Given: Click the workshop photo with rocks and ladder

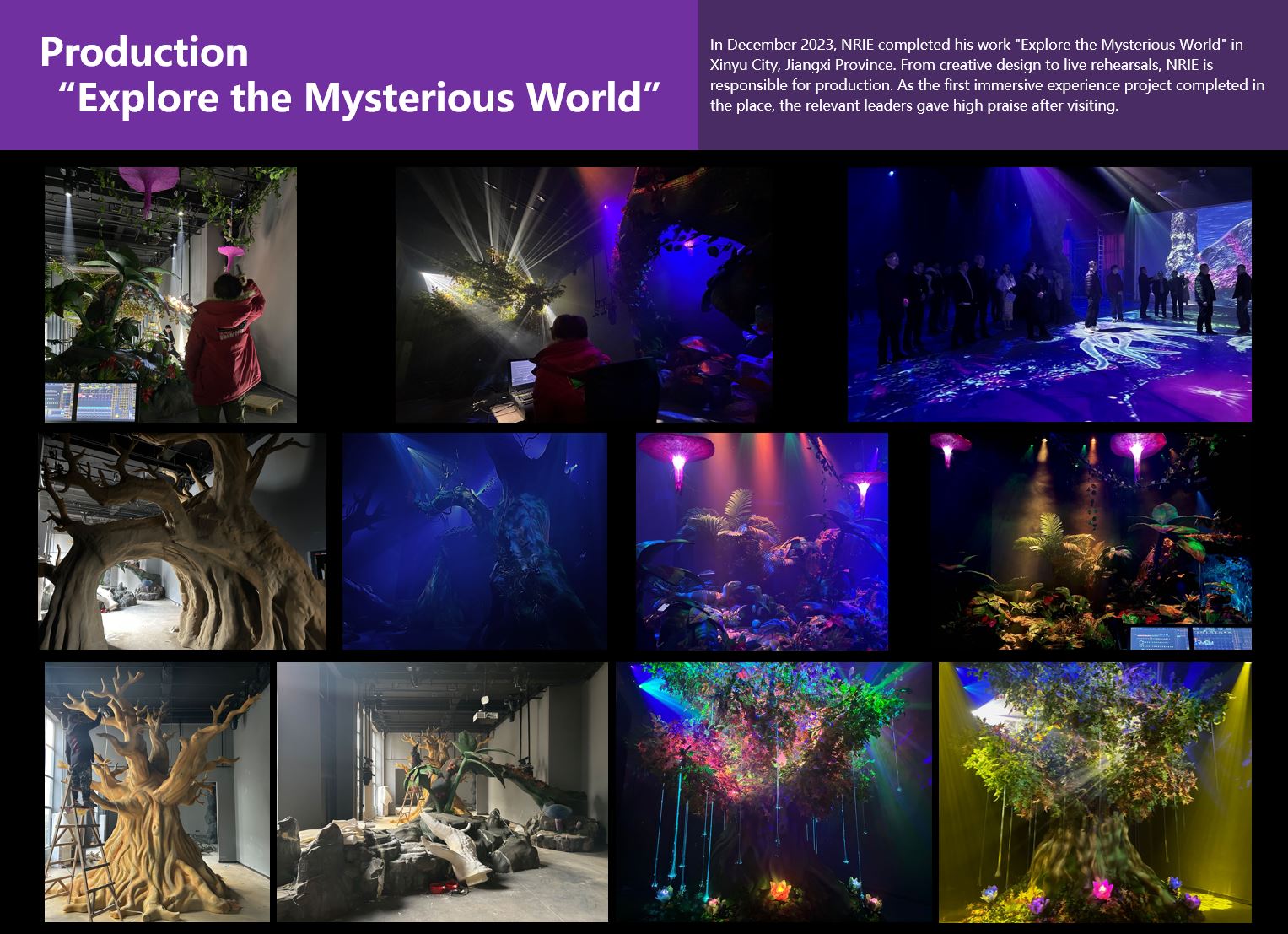Looking at the screenshot, I should click(443, 793).
